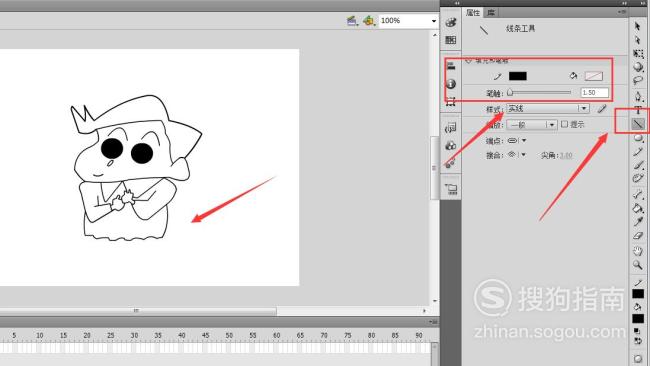Select the Deco tool
650x366 pixels.
coord(638,178)
